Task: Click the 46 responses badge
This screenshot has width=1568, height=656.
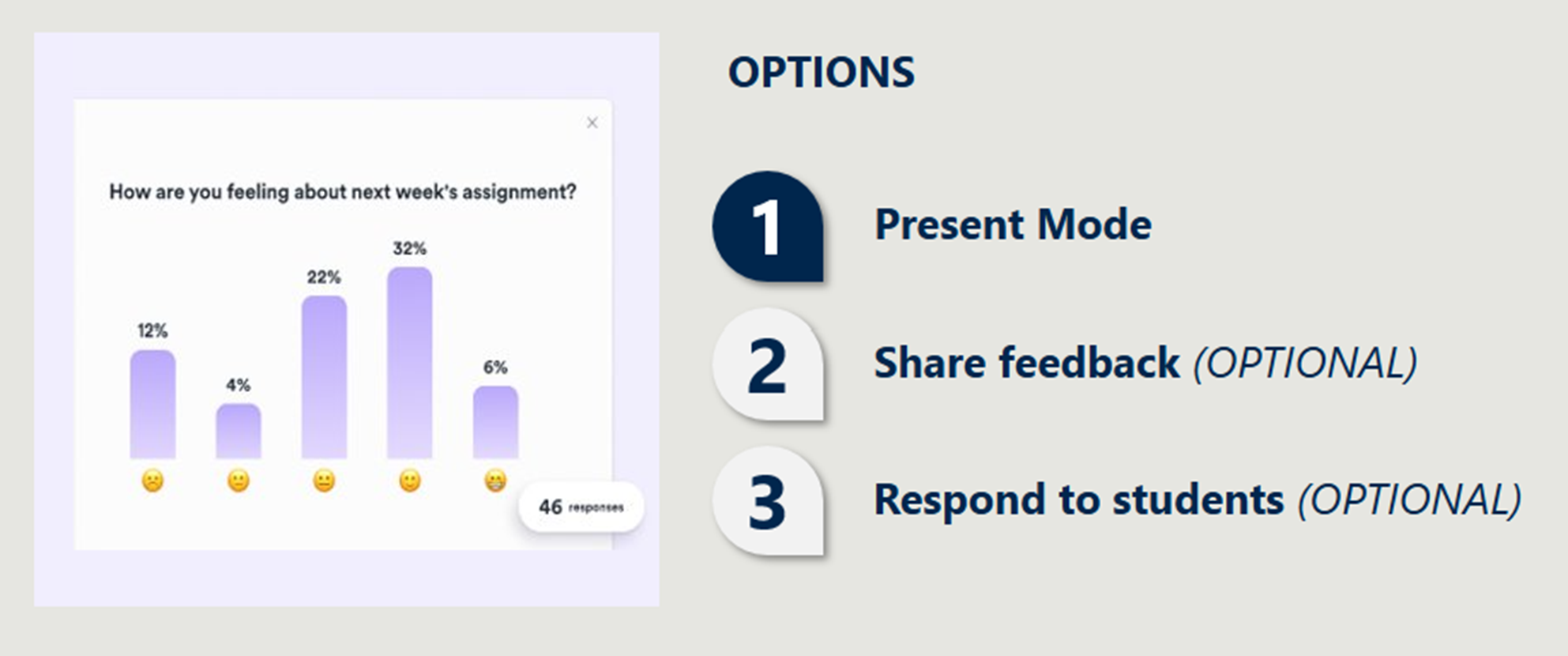Action: [581, 507]
